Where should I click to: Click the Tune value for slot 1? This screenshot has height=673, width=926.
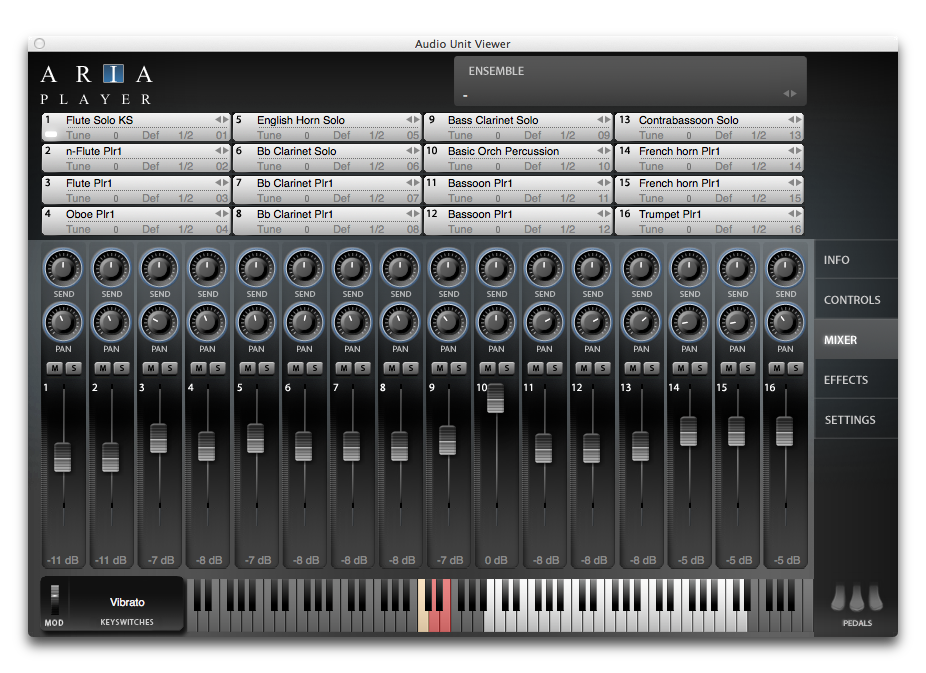pyautogui.click(x=116, y=135)
